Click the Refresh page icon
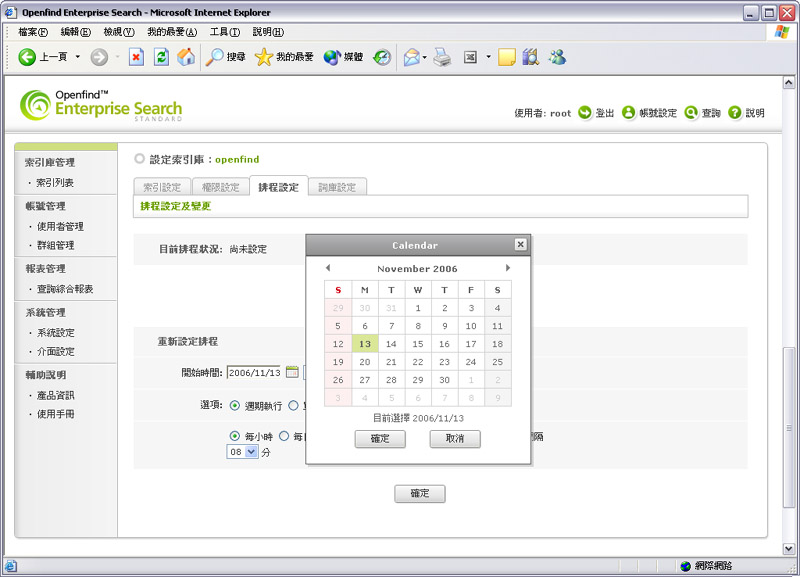This screenshot has width=800, height=577. [x=161, y=57]
